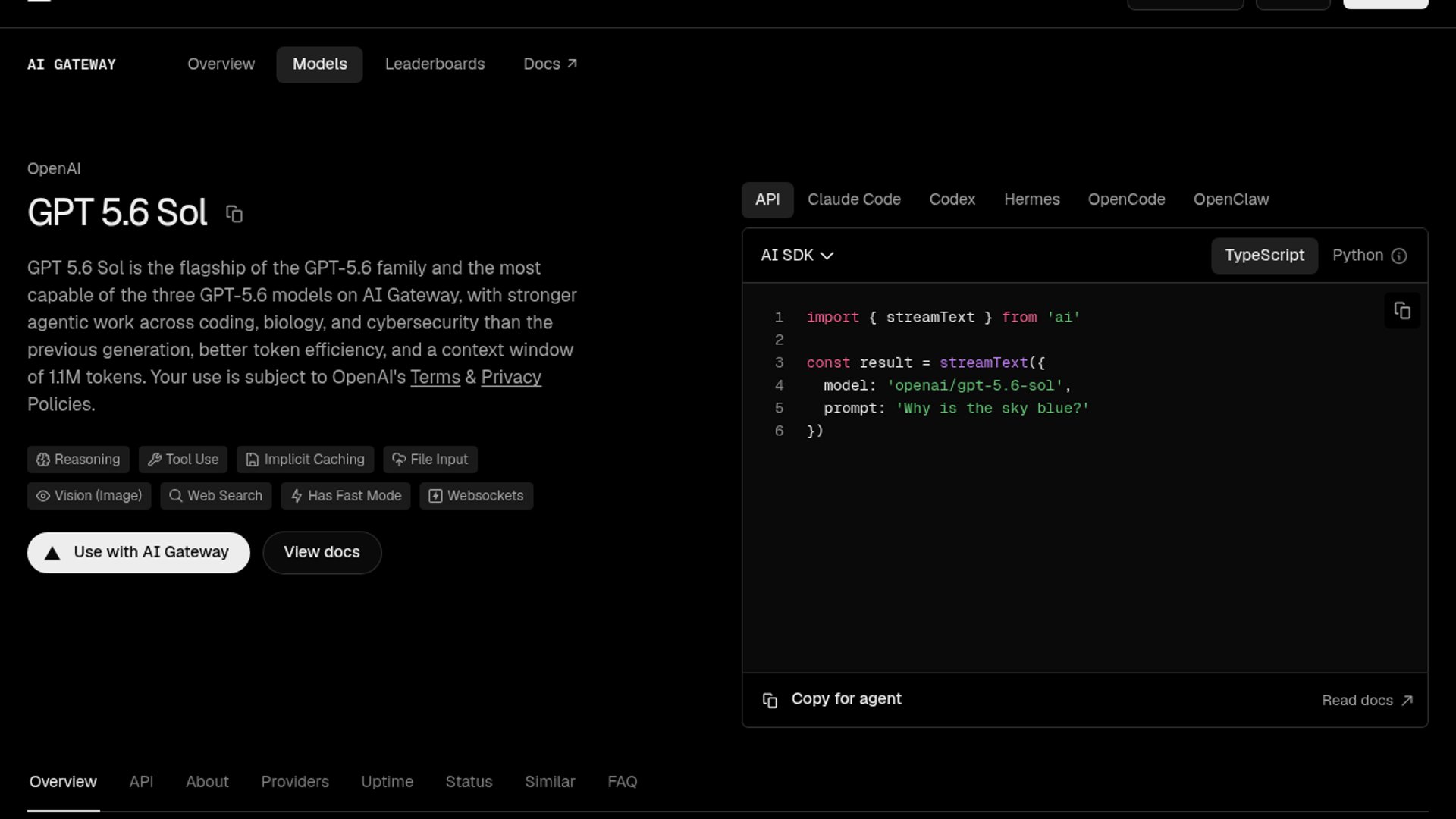Open the Read docs link
The image size is (1456, 819).
pyautogui.click(x=1367, y=701)
